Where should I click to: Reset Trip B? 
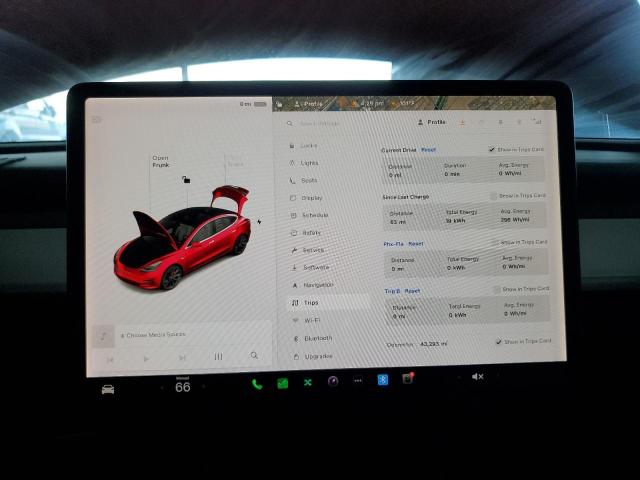pyautogui.click(x=412, y=291)
